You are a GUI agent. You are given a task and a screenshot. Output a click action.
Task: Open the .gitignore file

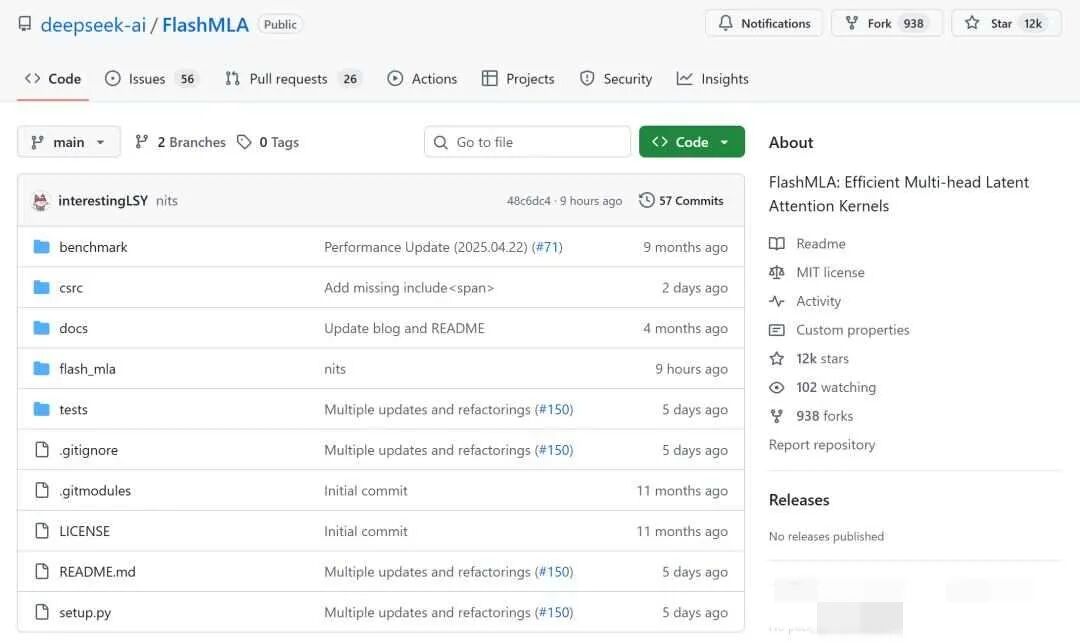tap(88, 450)
